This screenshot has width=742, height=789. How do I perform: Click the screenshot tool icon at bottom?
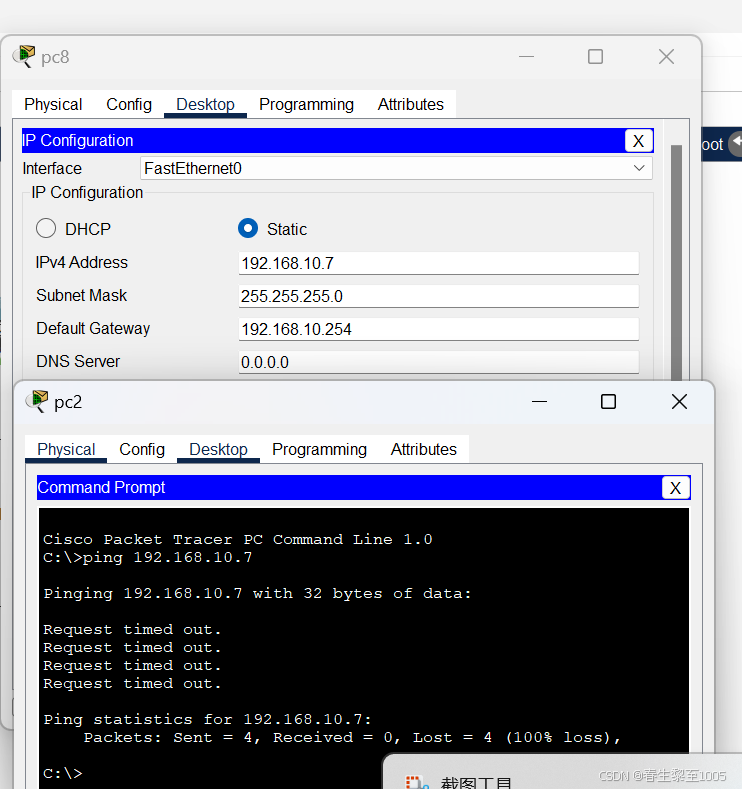(417, 782)
